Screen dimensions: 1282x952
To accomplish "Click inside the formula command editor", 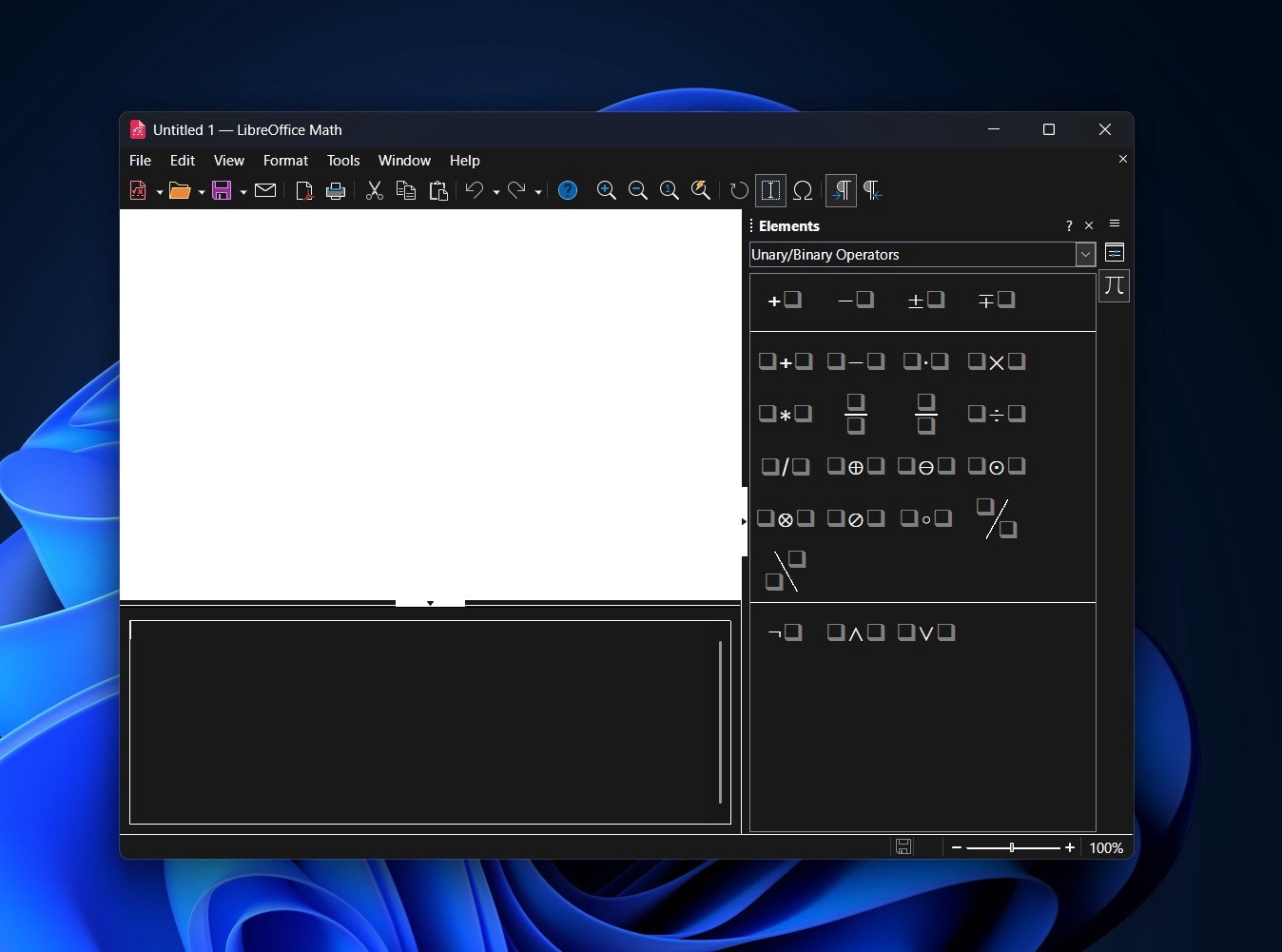I will tap(430, 722).
